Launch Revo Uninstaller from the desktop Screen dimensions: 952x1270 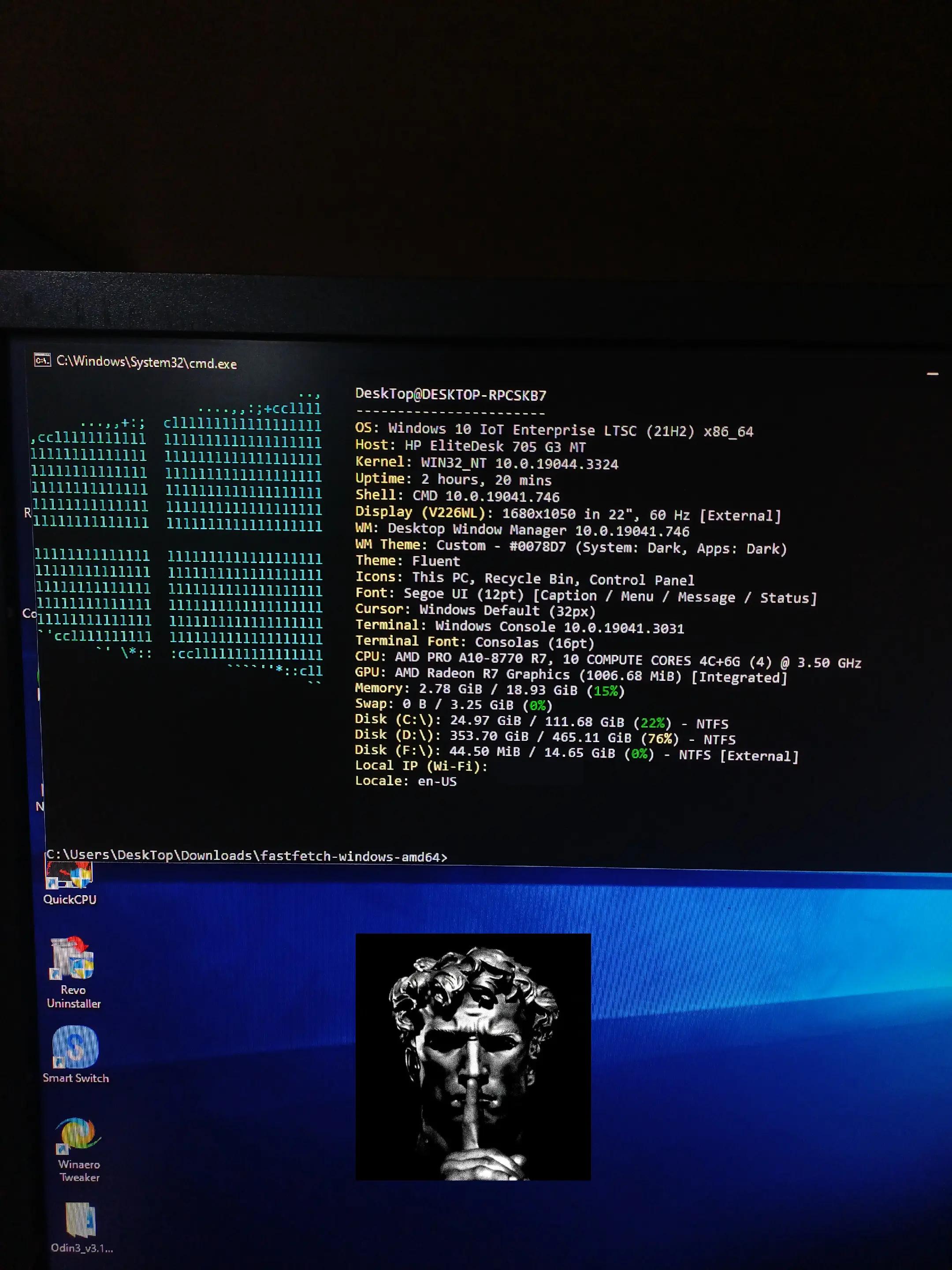coord(73,973)
